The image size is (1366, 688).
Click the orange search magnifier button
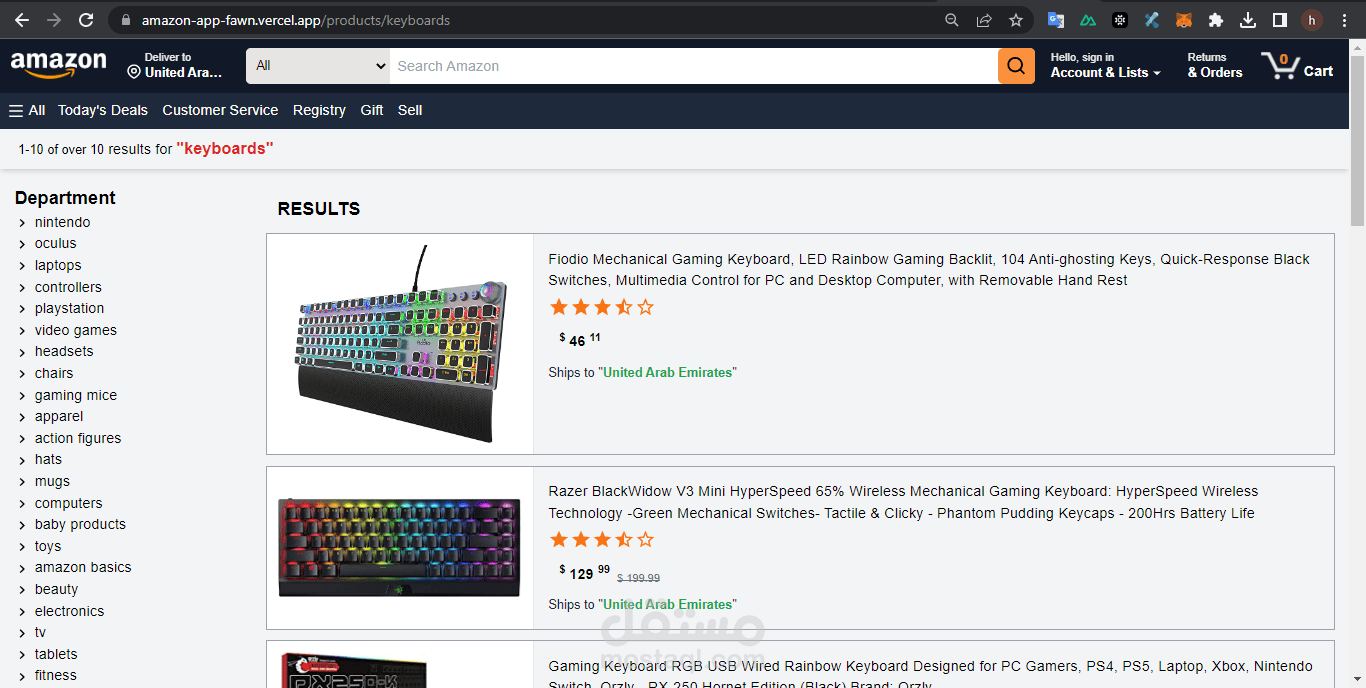1016,66
